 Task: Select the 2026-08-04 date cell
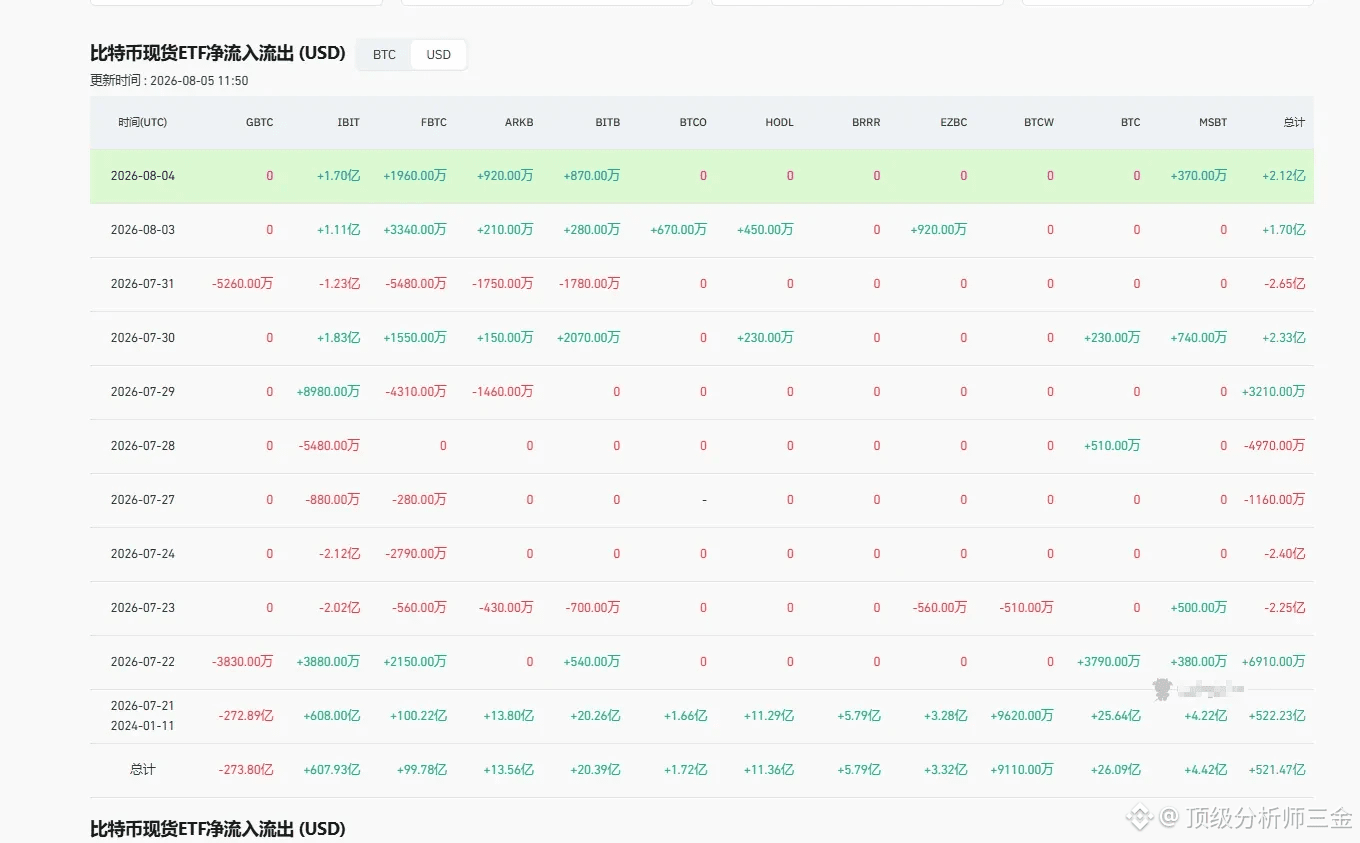point(143,176)
